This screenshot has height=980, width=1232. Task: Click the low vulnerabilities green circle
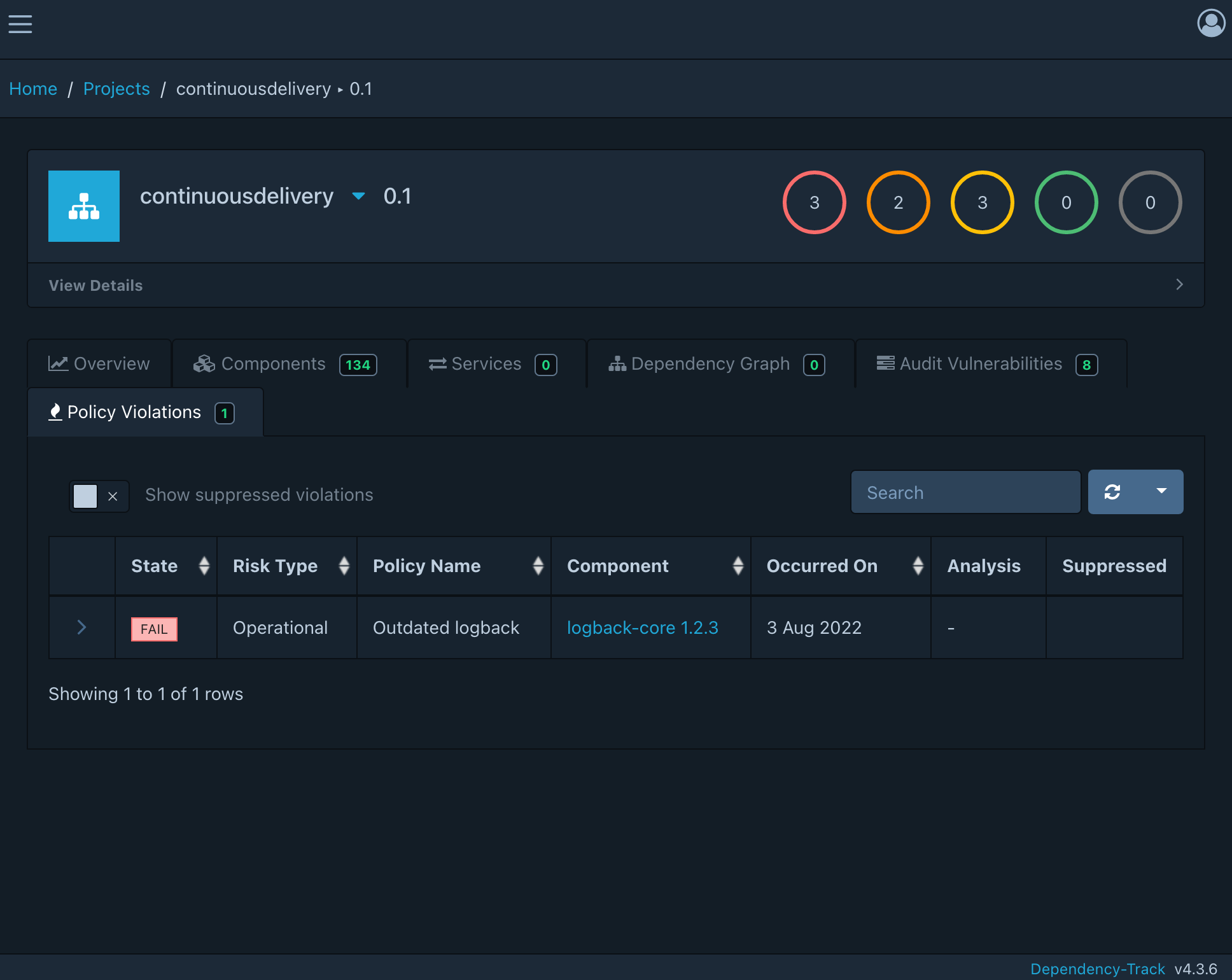coord(1067,202)
